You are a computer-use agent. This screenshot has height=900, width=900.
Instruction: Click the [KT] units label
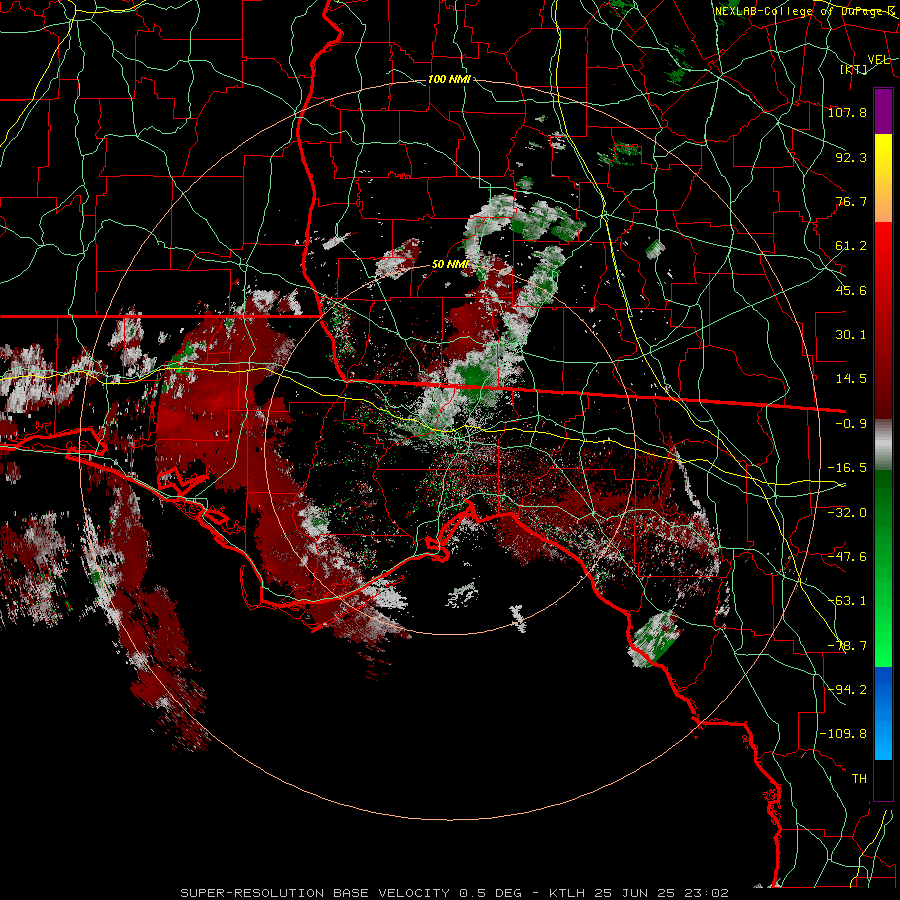tap(854, 69)
